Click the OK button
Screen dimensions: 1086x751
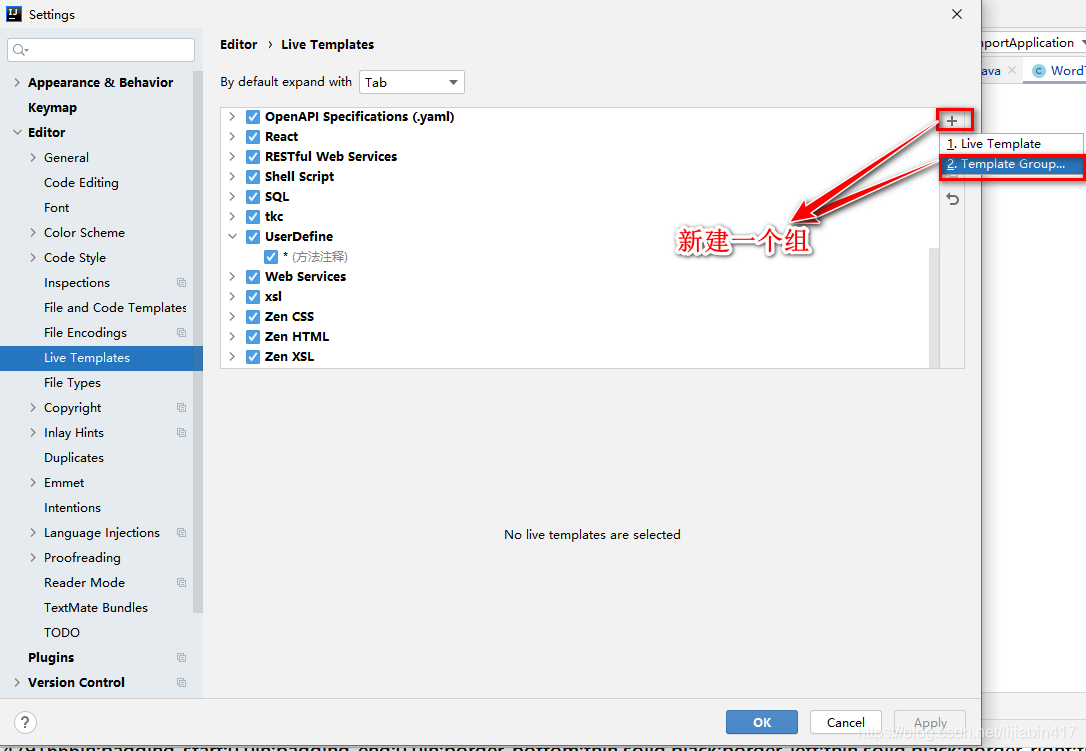click(x=762, y=723)
